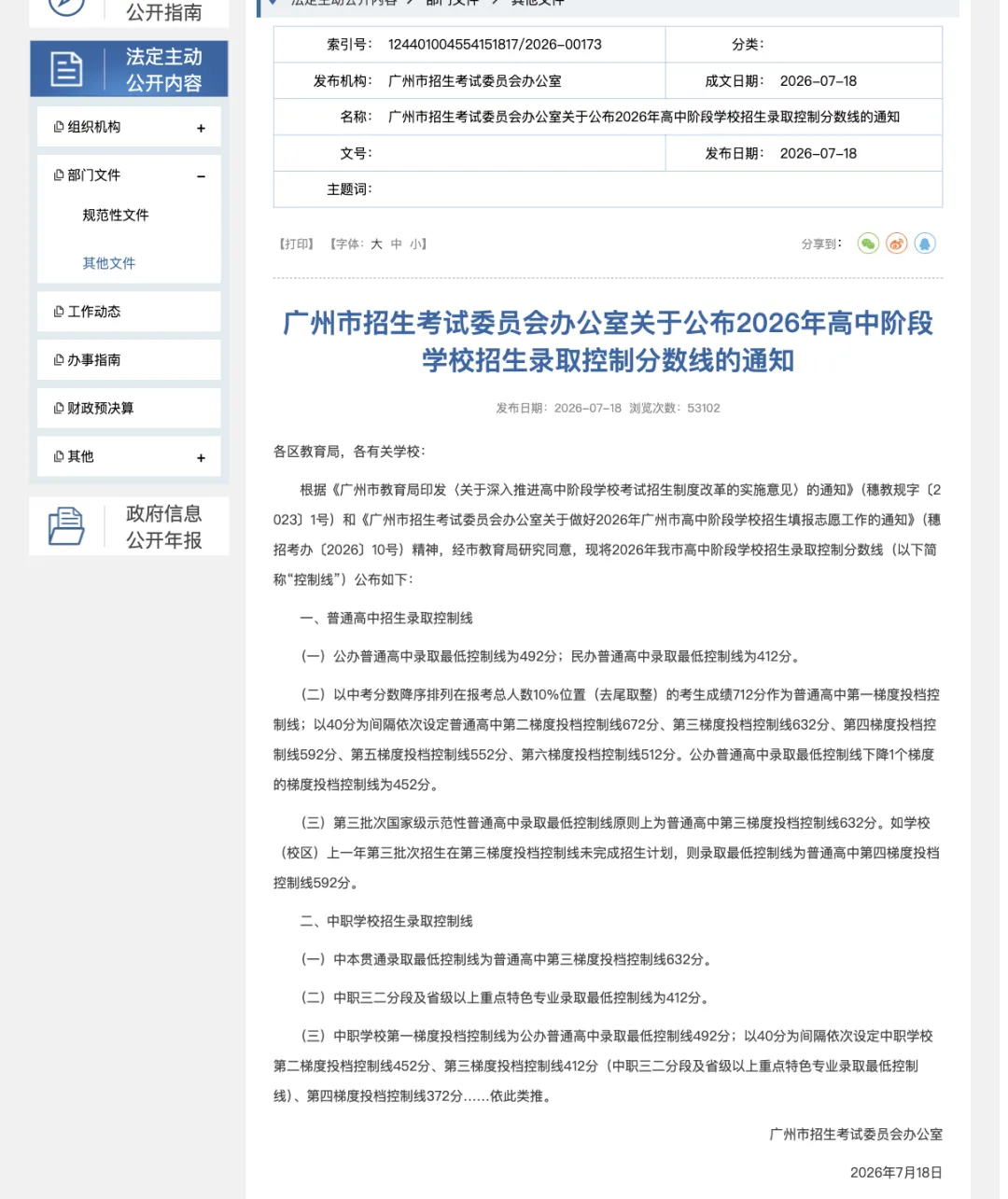Open the 部门文件 menu item

click(129, 175)
